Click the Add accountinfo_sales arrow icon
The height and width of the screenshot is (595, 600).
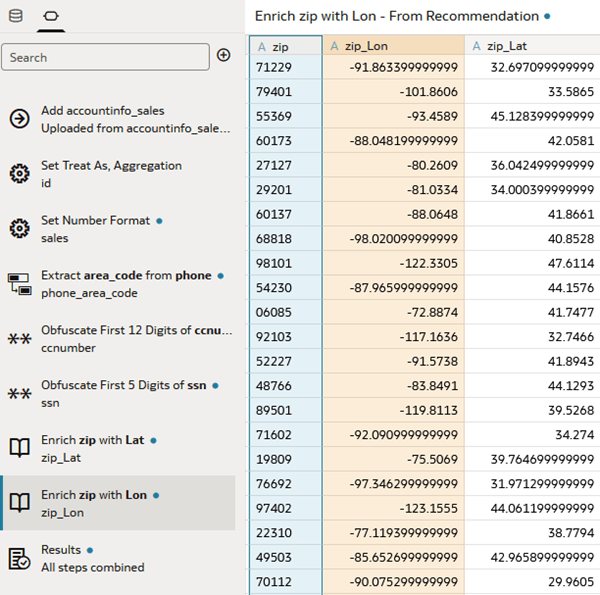click(x=18, y=119)
